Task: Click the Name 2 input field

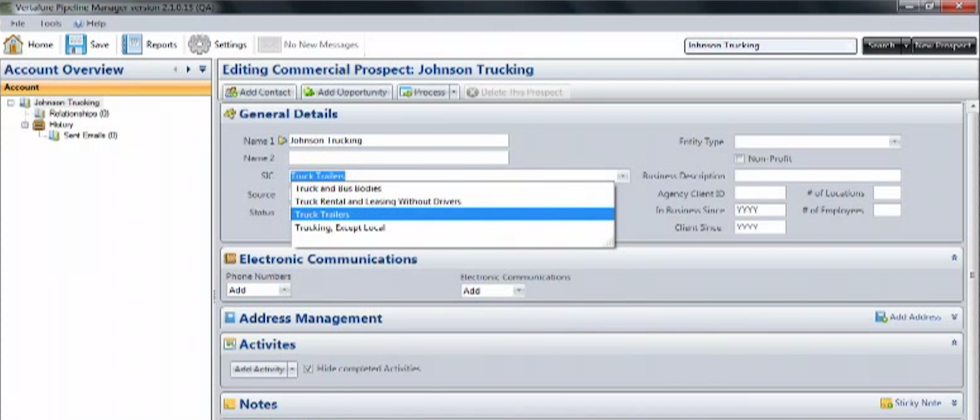Action: pos(399,158)
